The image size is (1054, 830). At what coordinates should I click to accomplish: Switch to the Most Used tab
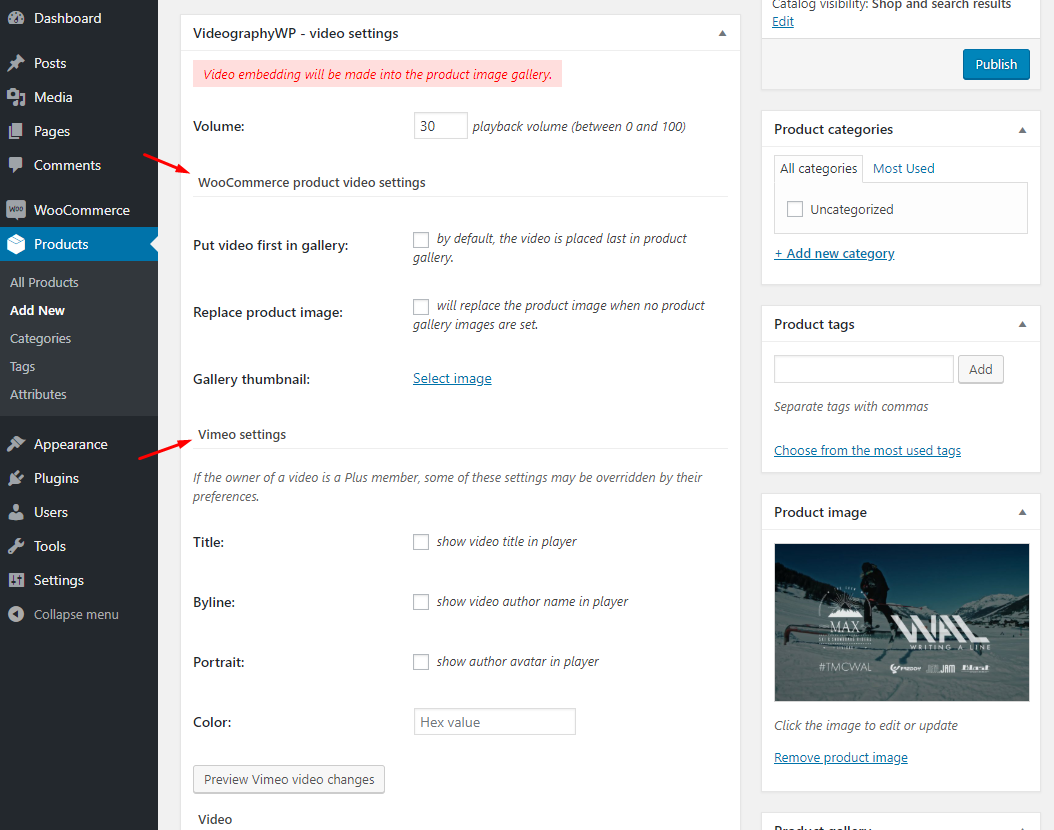click(x=903, y=169)
